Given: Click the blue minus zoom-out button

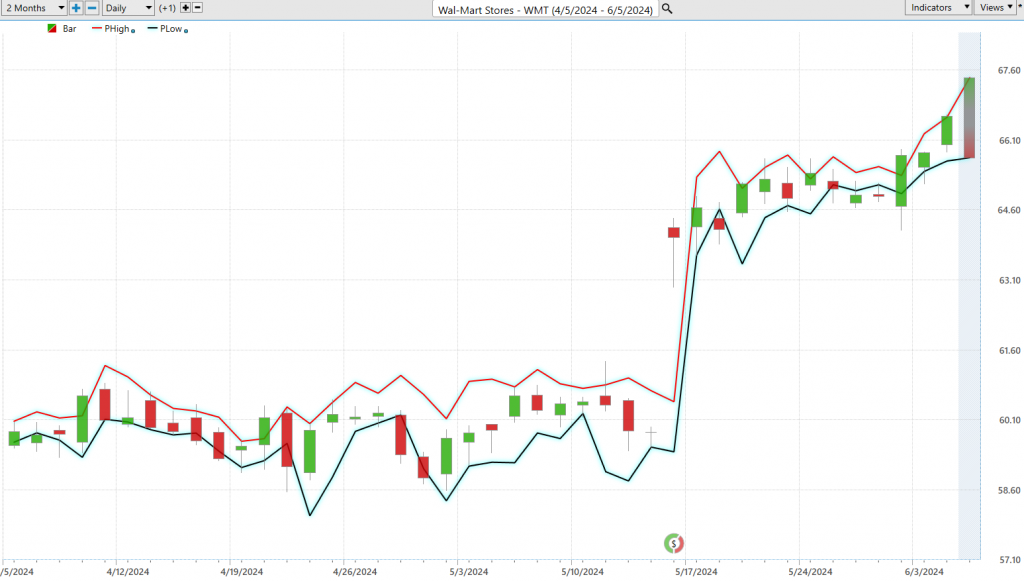Looking at the screenshot, I should click(92, 8).
